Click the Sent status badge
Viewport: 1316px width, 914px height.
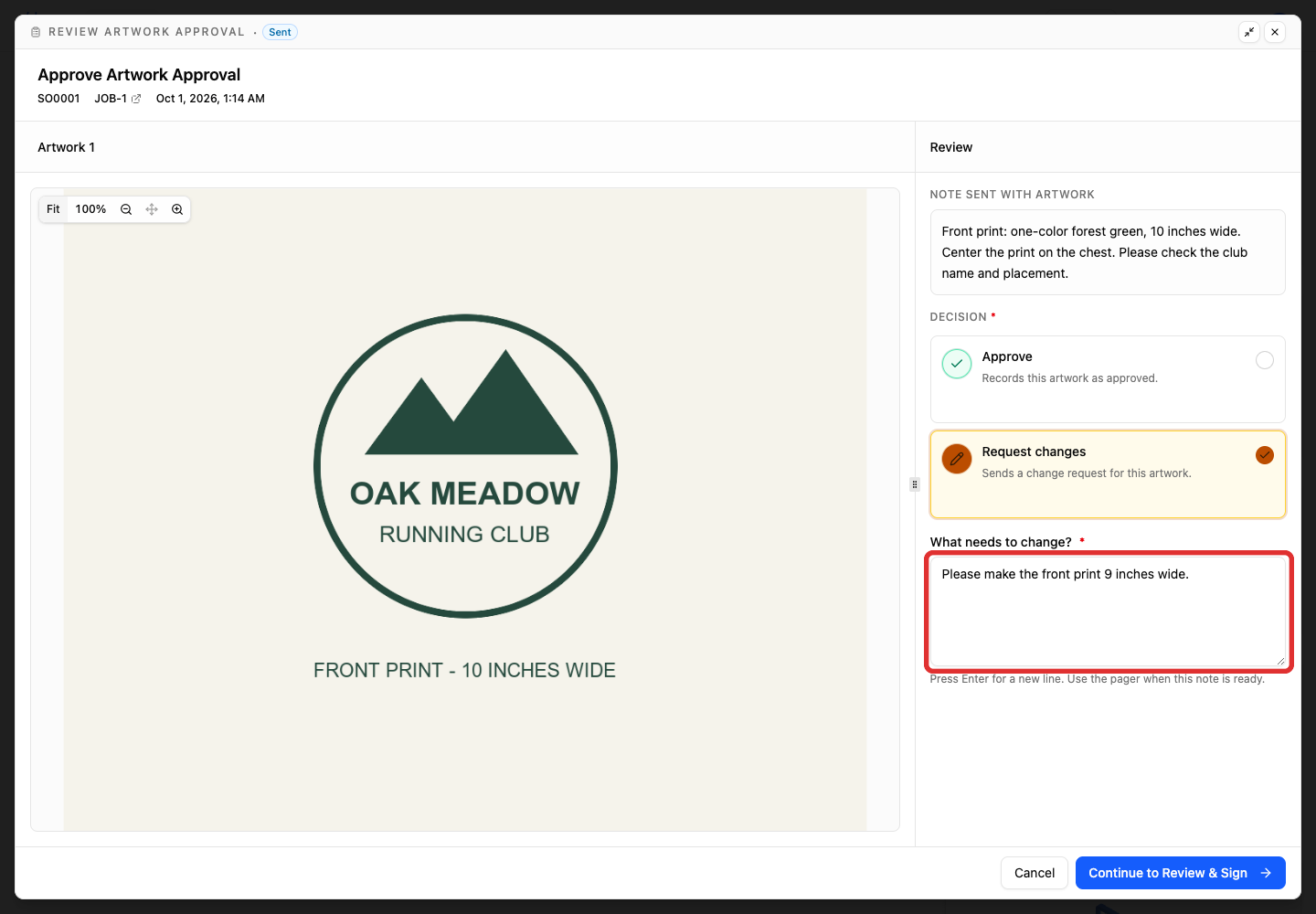pyautogui.click(x=280, y=32)
